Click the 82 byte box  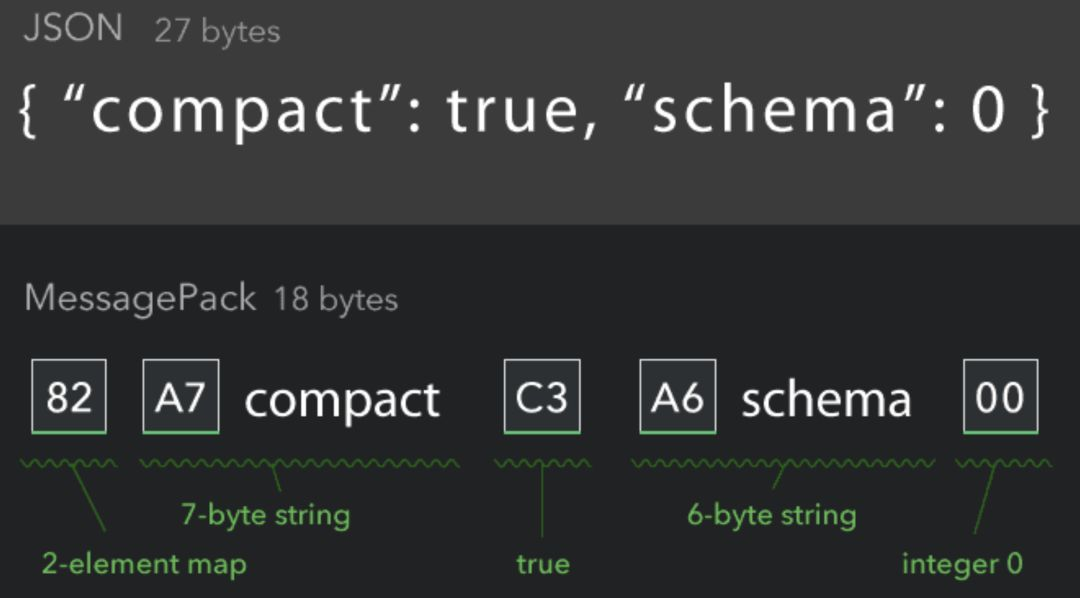[x=69, y=397]
